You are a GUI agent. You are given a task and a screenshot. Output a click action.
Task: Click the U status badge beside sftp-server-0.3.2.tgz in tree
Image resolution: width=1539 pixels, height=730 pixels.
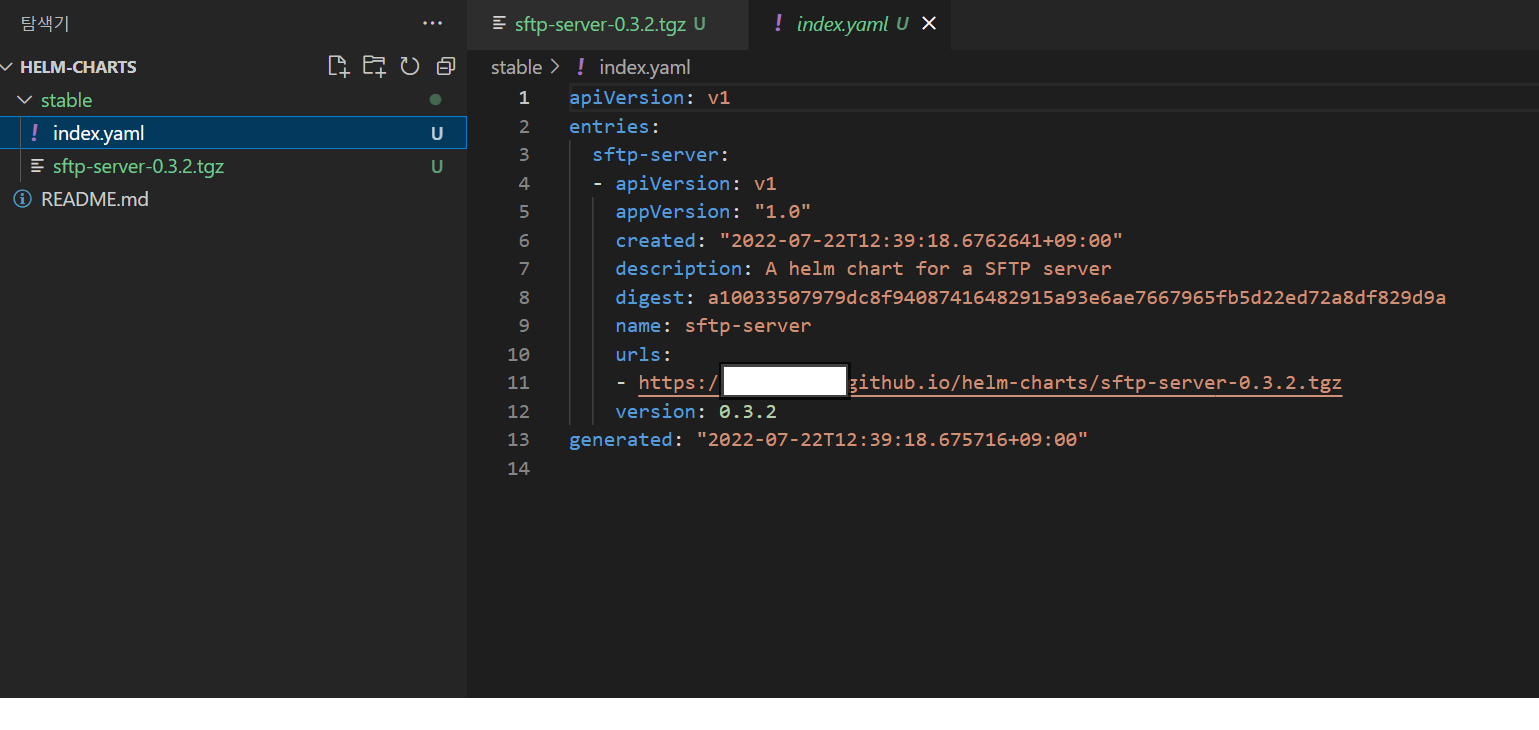pyautogui.click(x=437, y=166)
